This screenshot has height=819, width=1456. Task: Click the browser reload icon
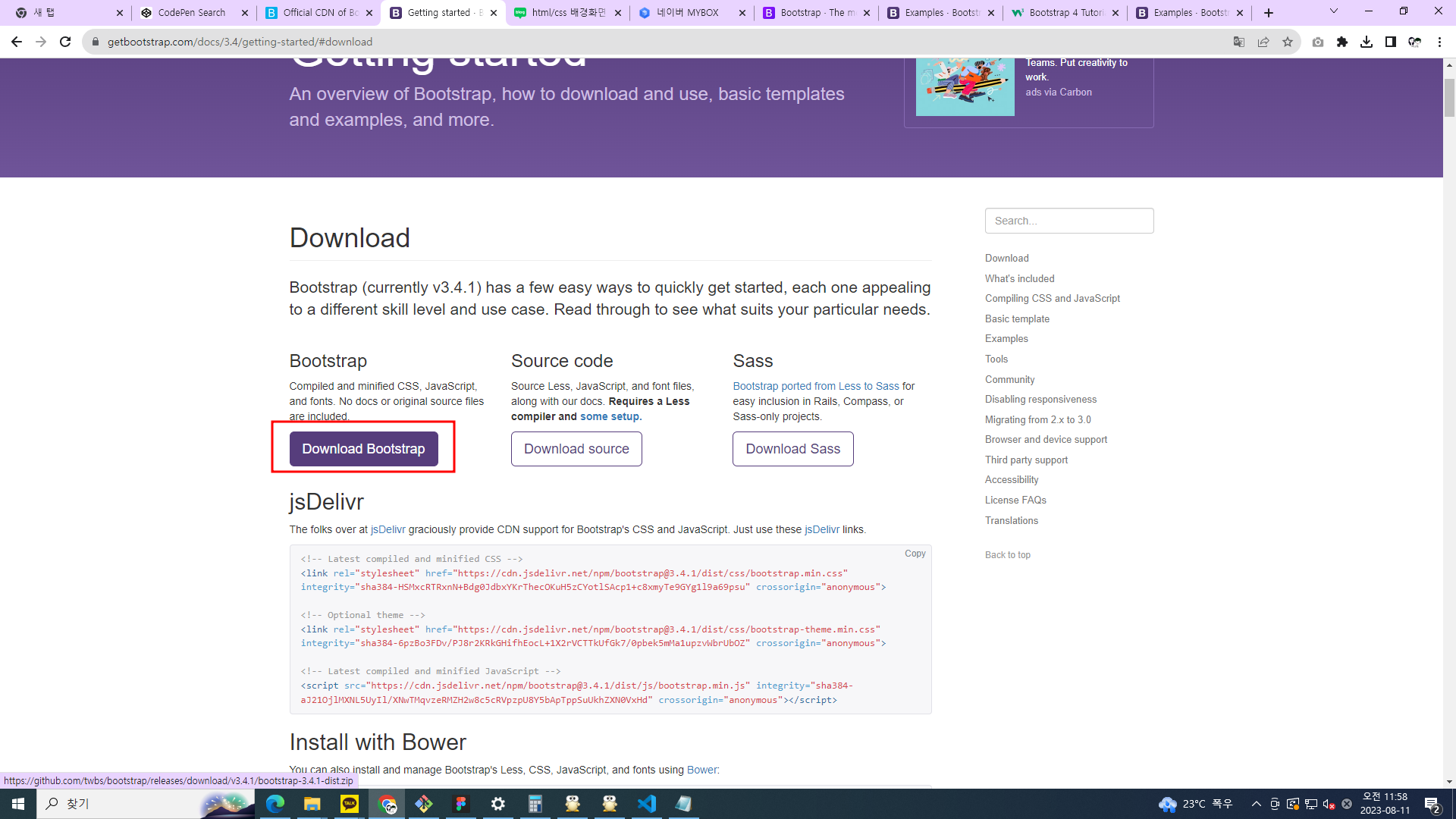(65, 42)
